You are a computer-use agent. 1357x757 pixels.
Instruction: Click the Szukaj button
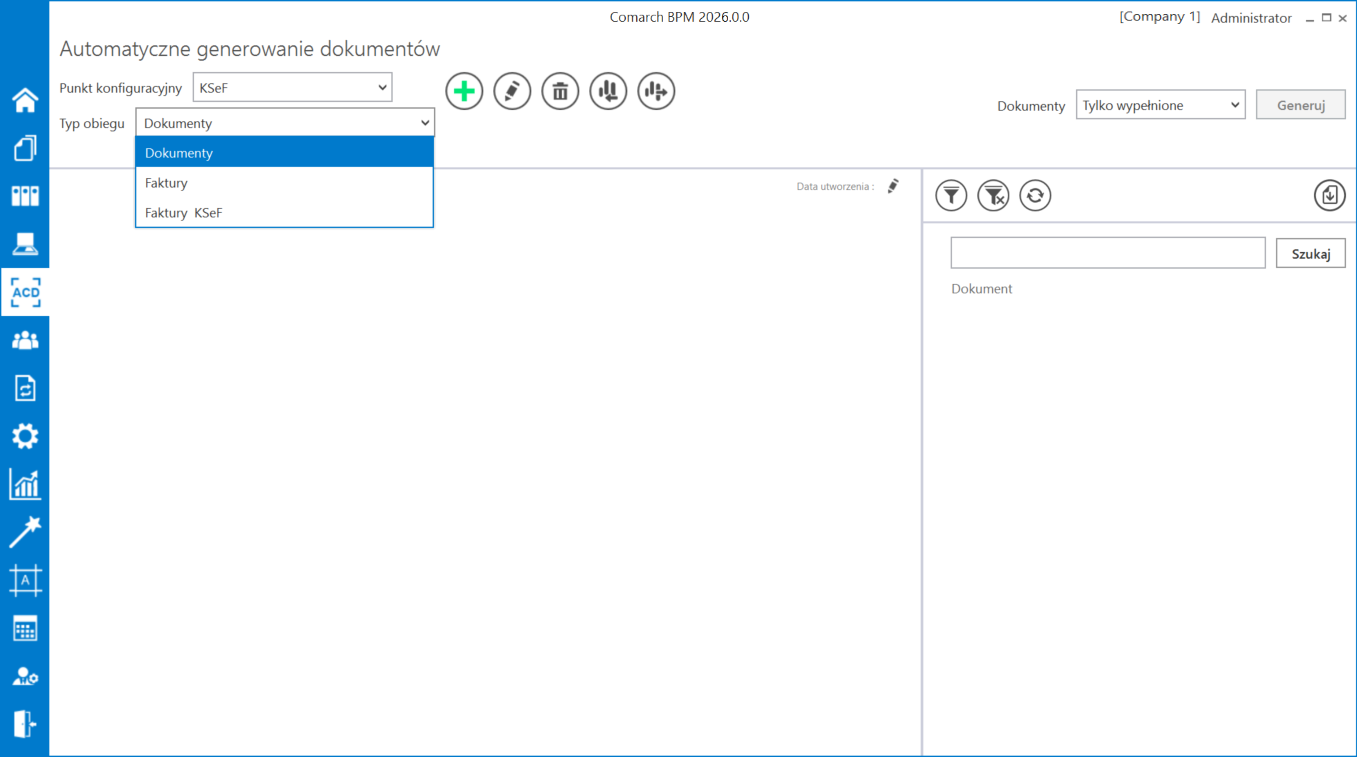1310,253
